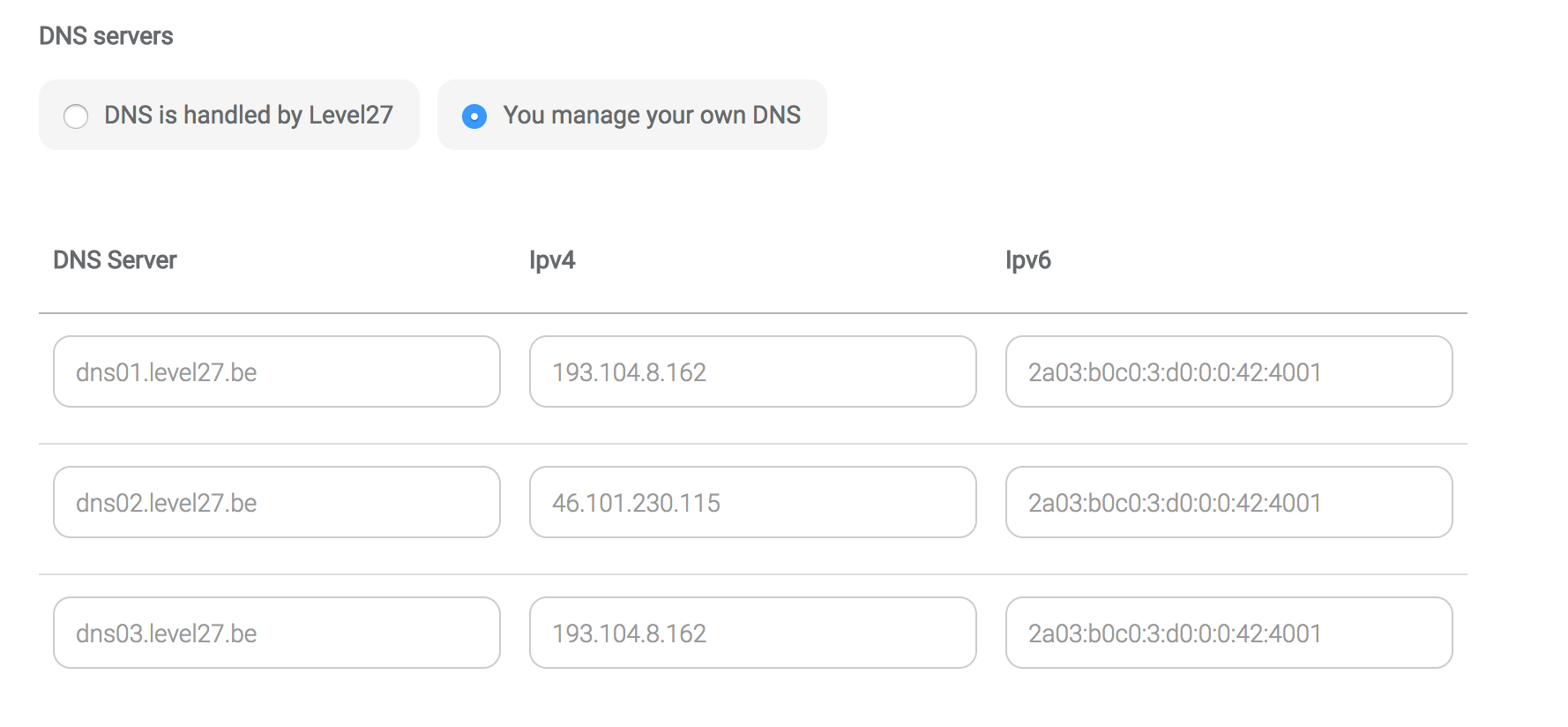Focus the Ipv4 field in the dns01 row

pyautogui.click(x=753, y=371)
